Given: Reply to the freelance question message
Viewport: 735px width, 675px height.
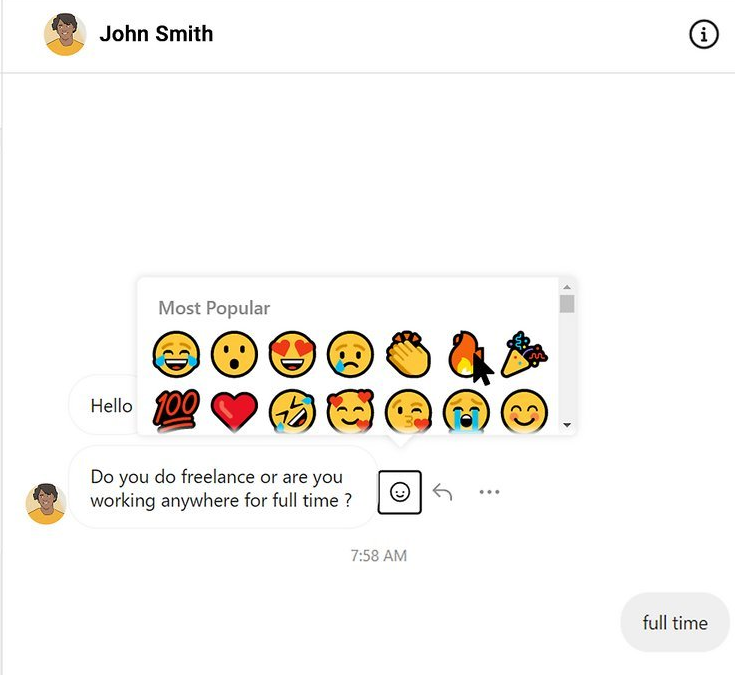Looking at the screenshot, I should click(x=442, y=492).
